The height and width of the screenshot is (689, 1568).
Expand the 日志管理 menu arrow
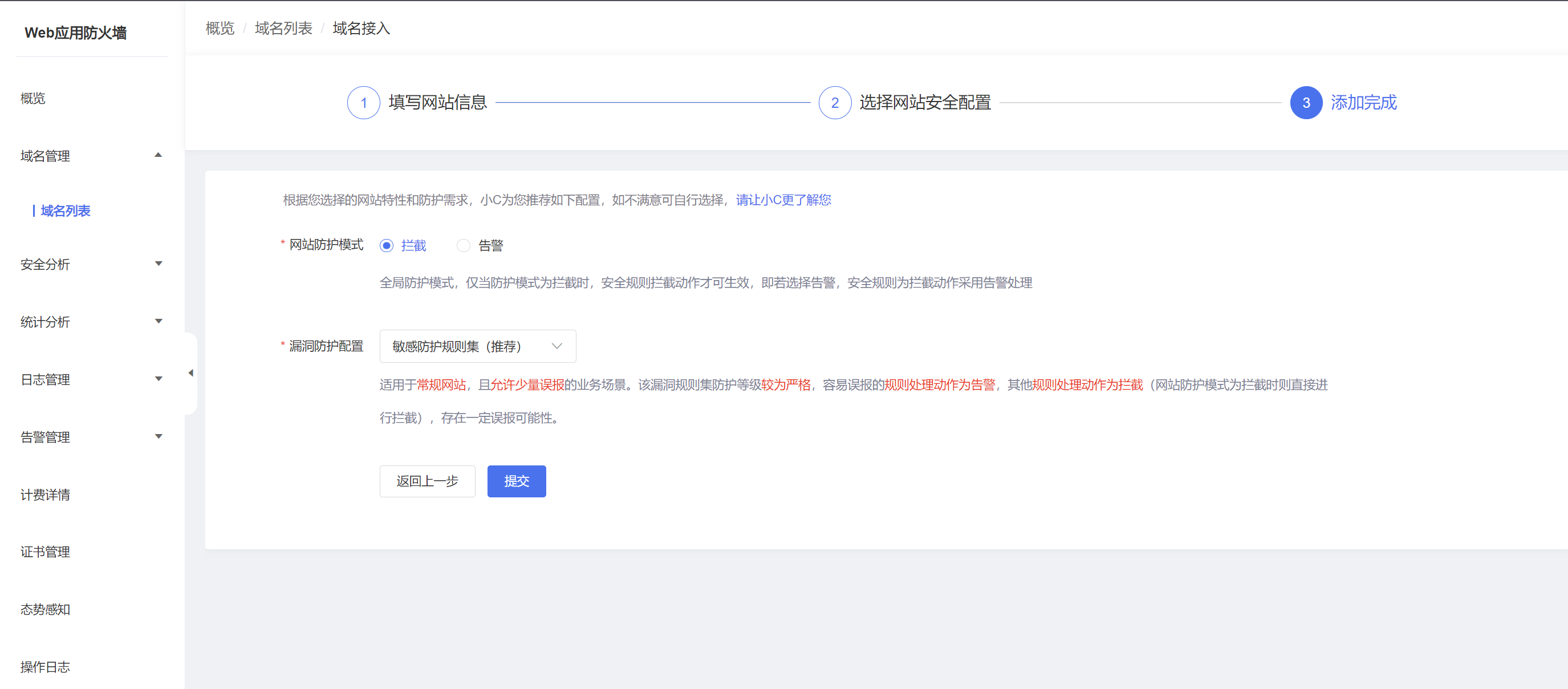[159, 379]
